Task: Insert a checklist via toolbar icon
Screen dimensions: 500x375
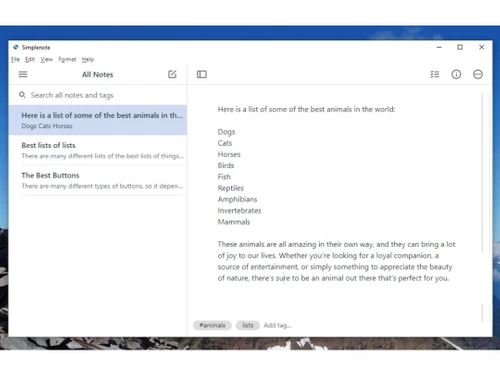Action: click(x=435, y=74)
